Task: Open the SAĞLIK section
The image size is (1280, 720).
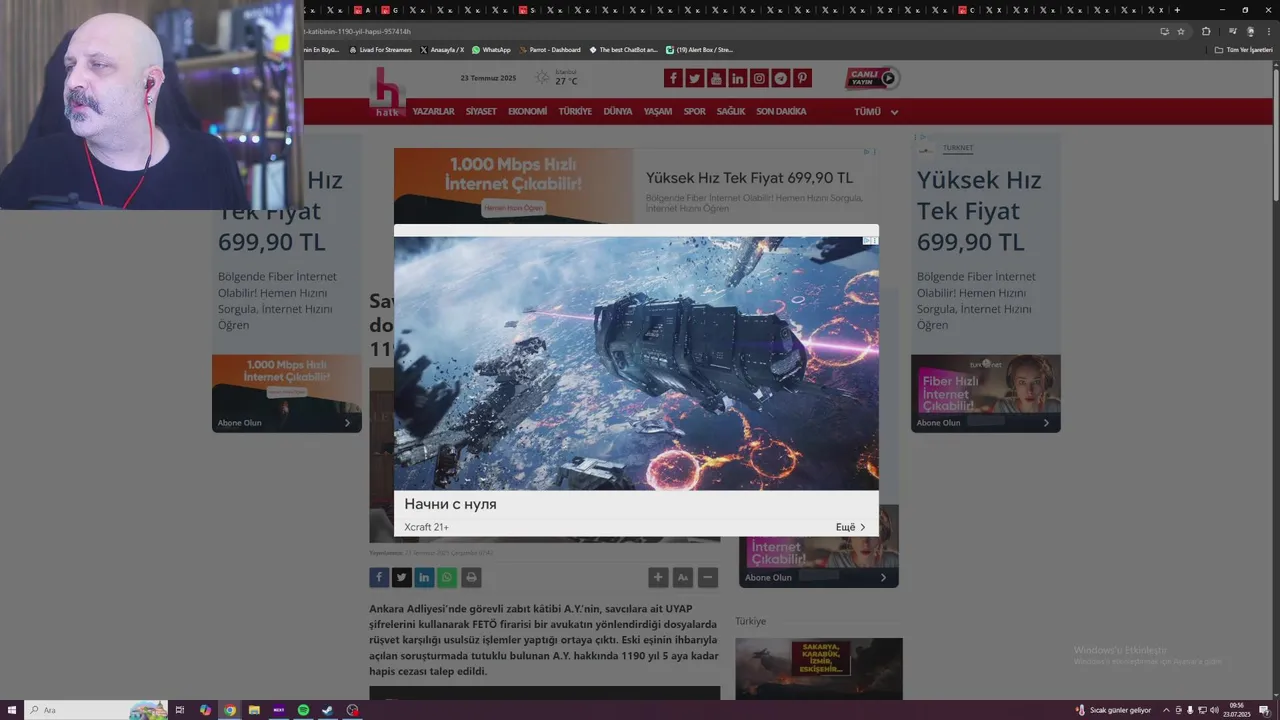Action: [731, 112]
